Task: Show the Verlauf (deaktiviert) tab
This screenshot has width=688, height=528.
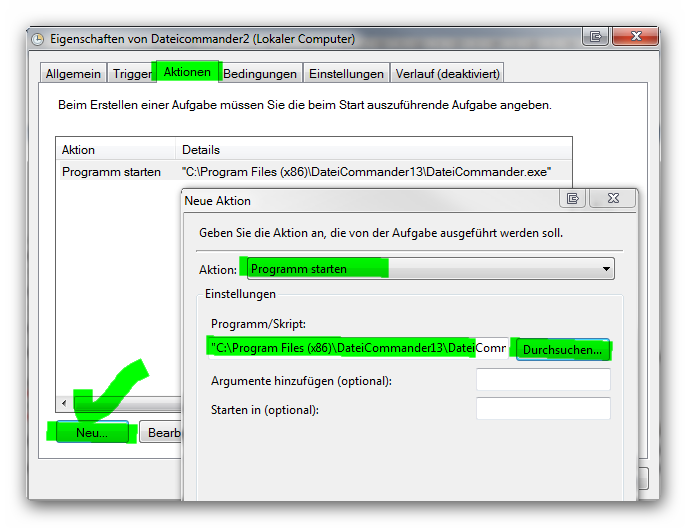Action: (447, 73)
